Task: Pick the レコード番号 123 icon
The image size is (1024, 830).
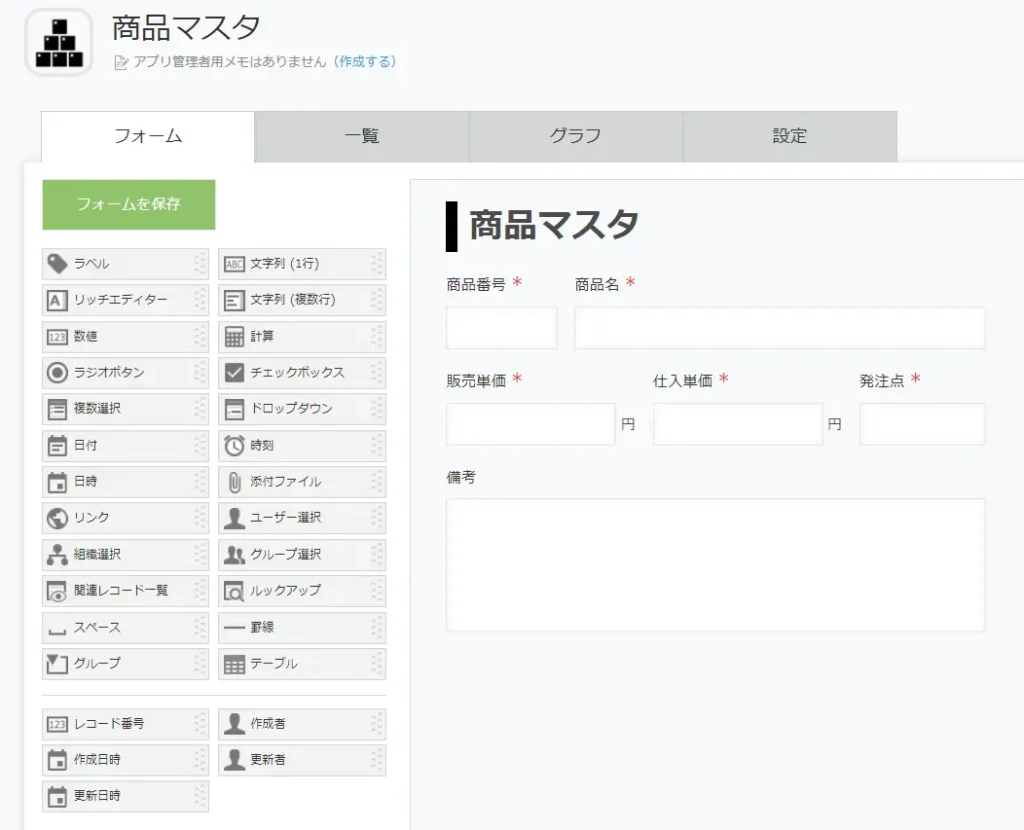Action: point(57,724)
